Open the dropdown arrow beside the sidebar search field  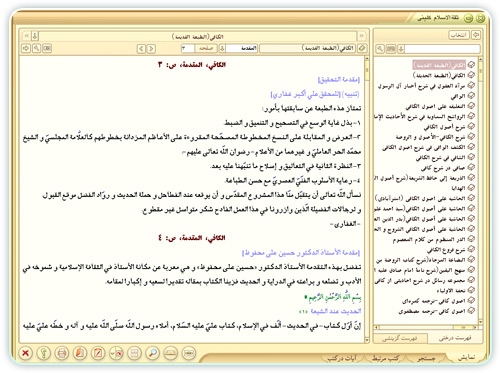401,49
